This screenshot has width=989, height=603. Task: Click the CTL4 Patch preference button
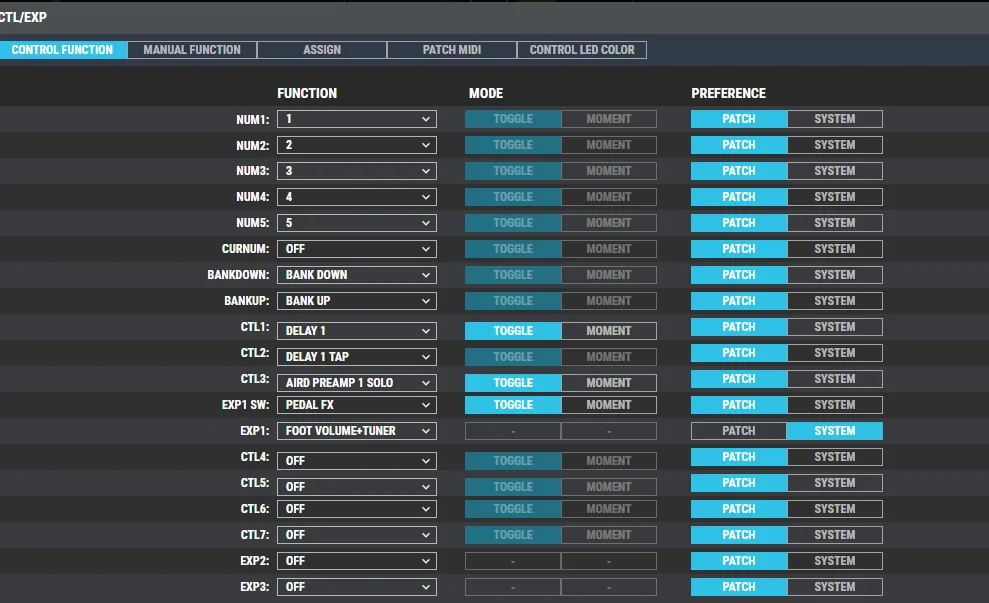pos(739,457)
